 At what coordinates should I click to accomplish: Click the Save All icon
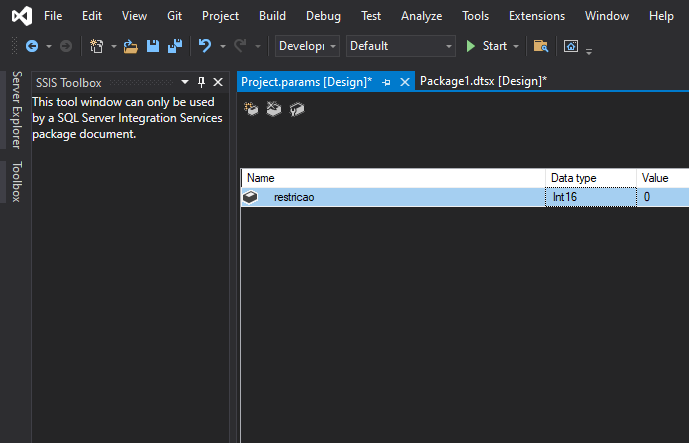coord(175,46)
